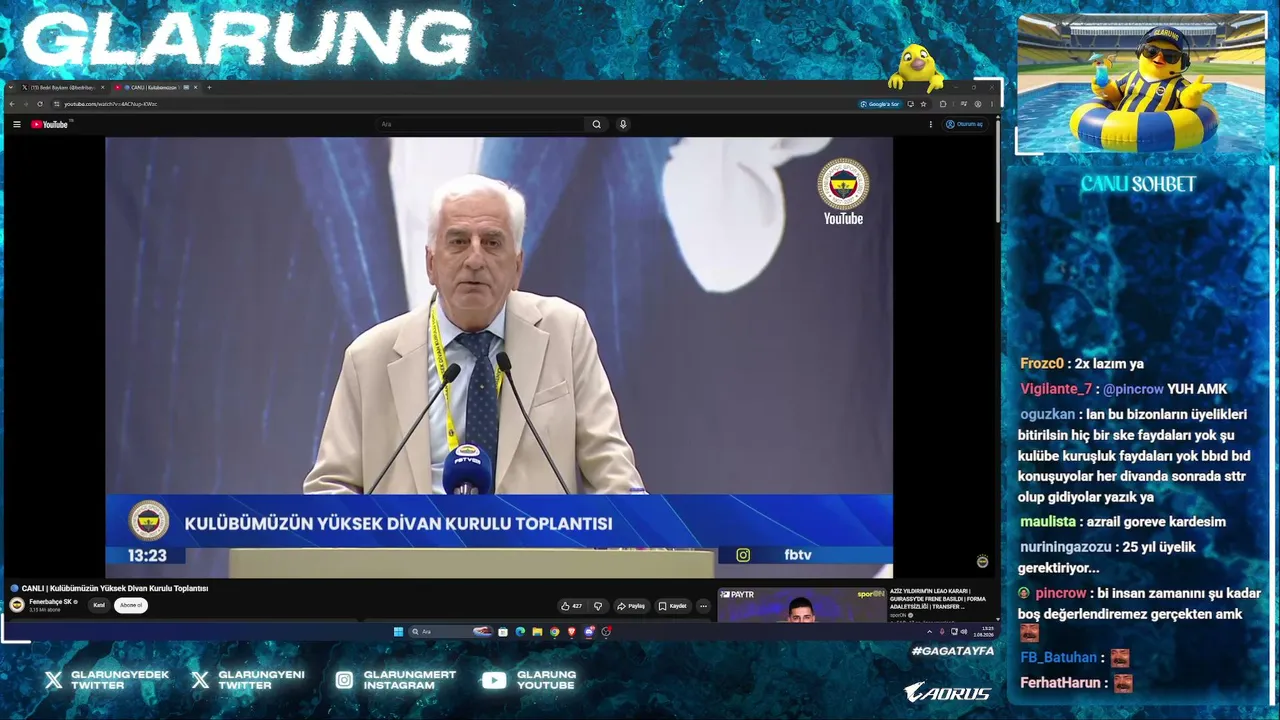Open the Fenerbahçe SK channel avatar
This screenshot has height=720, width=1280.
[17, 605]
